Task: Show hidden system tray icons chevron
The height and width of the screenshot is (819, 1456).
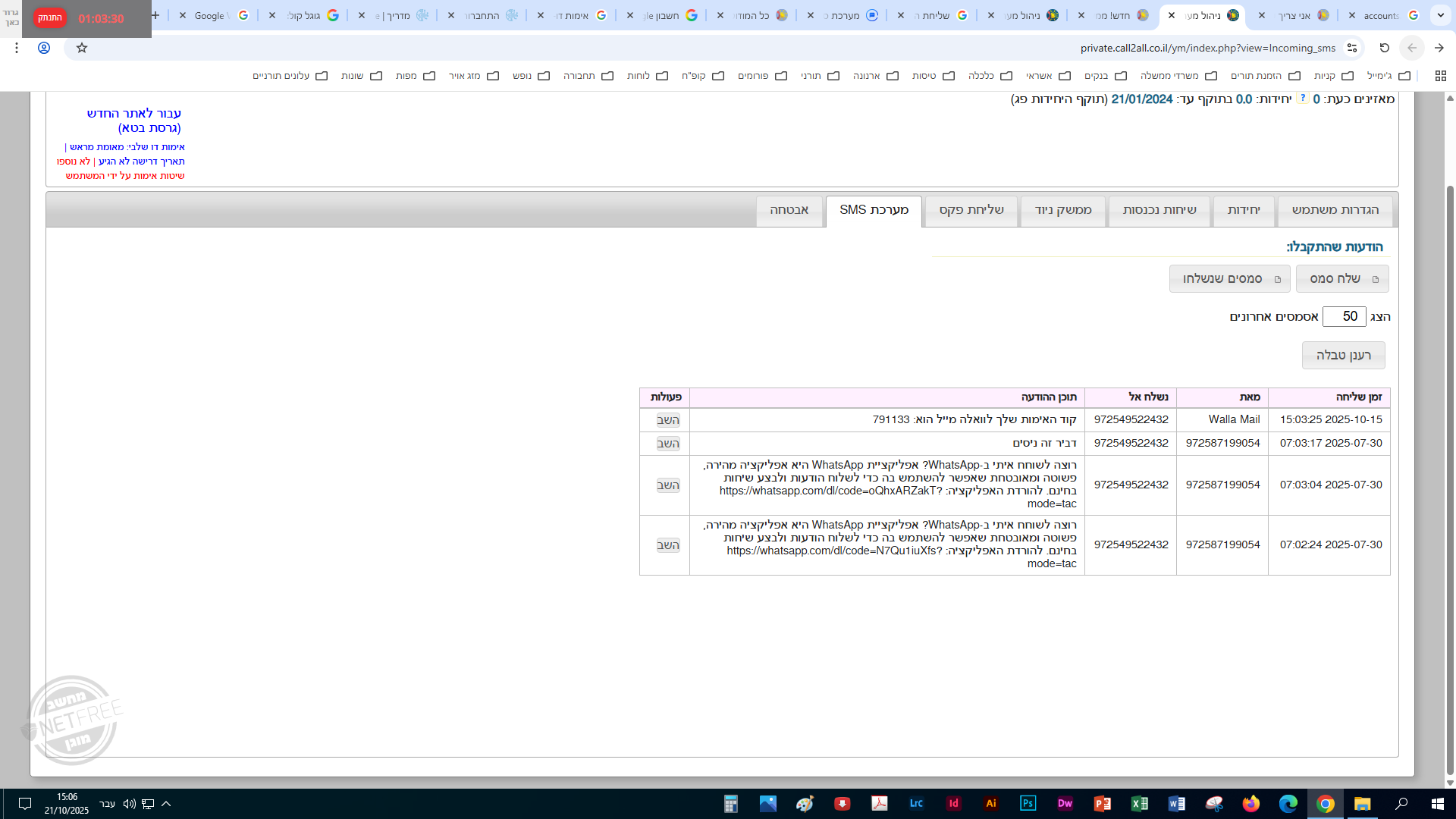Action: (x=166, y=804)
